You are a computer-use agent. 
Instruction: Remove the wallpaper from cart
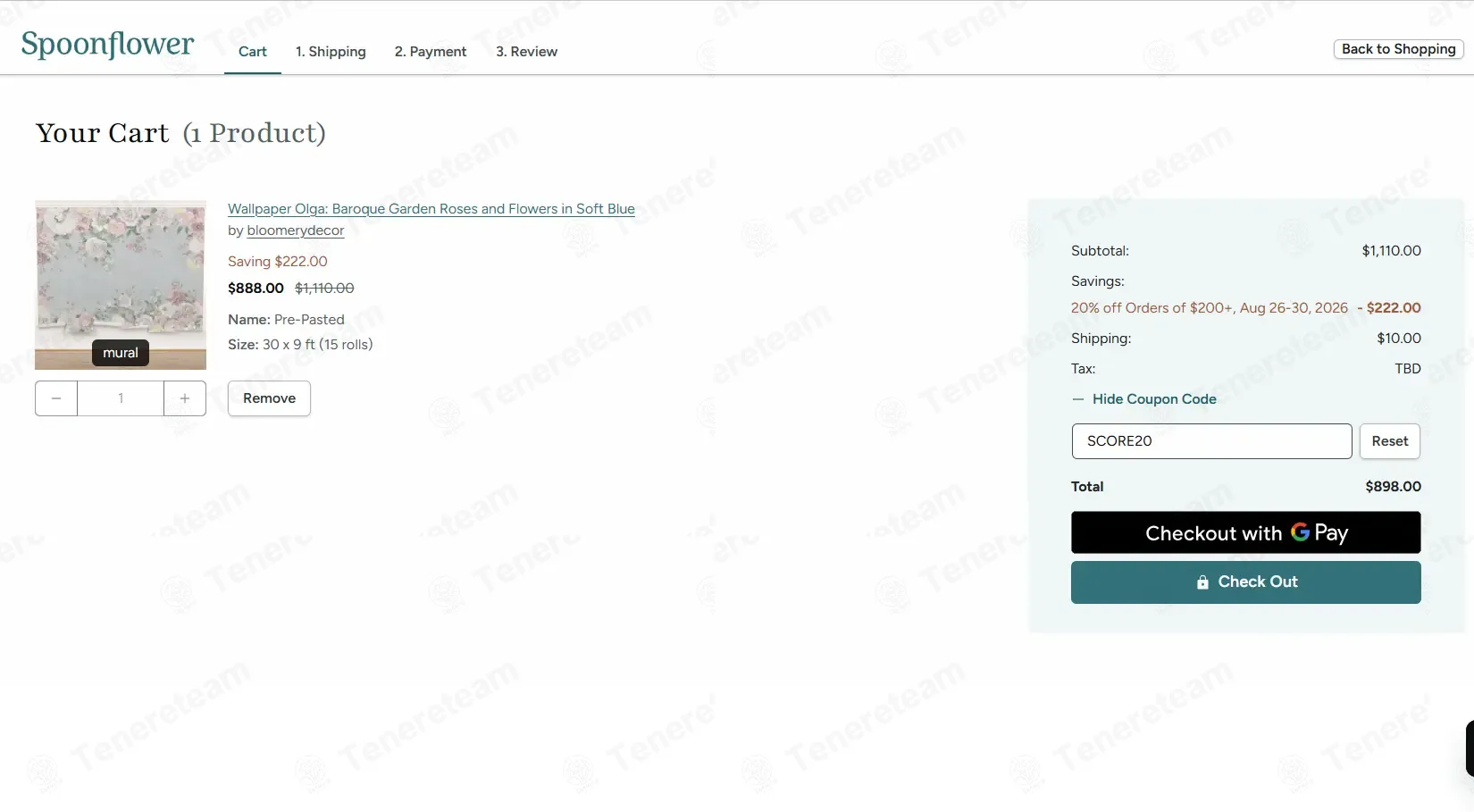click(x=269, y=398)
